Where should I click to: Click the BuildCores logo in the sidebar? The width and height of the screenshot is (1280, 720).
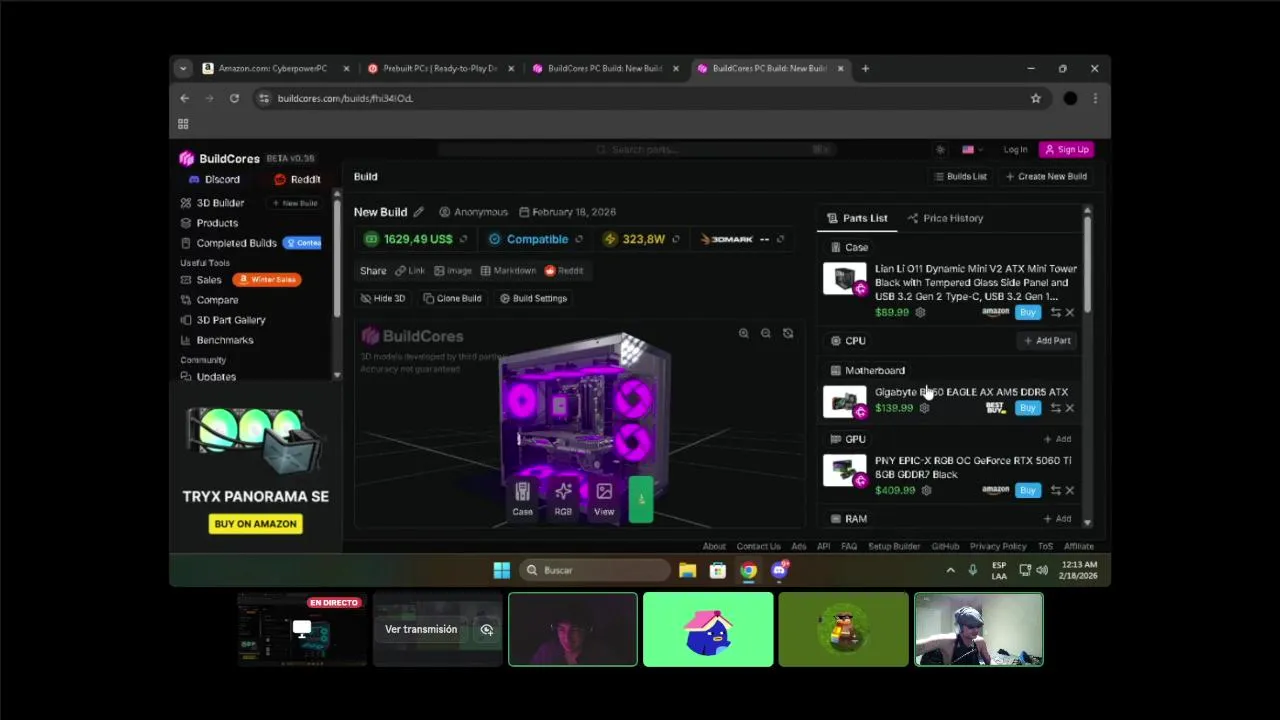[x=219, y=158]
